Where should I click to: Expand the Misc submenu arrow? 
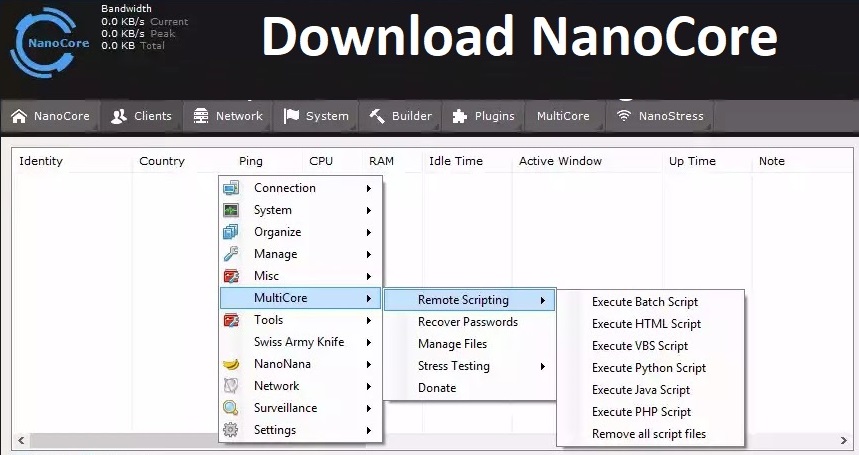369,277
